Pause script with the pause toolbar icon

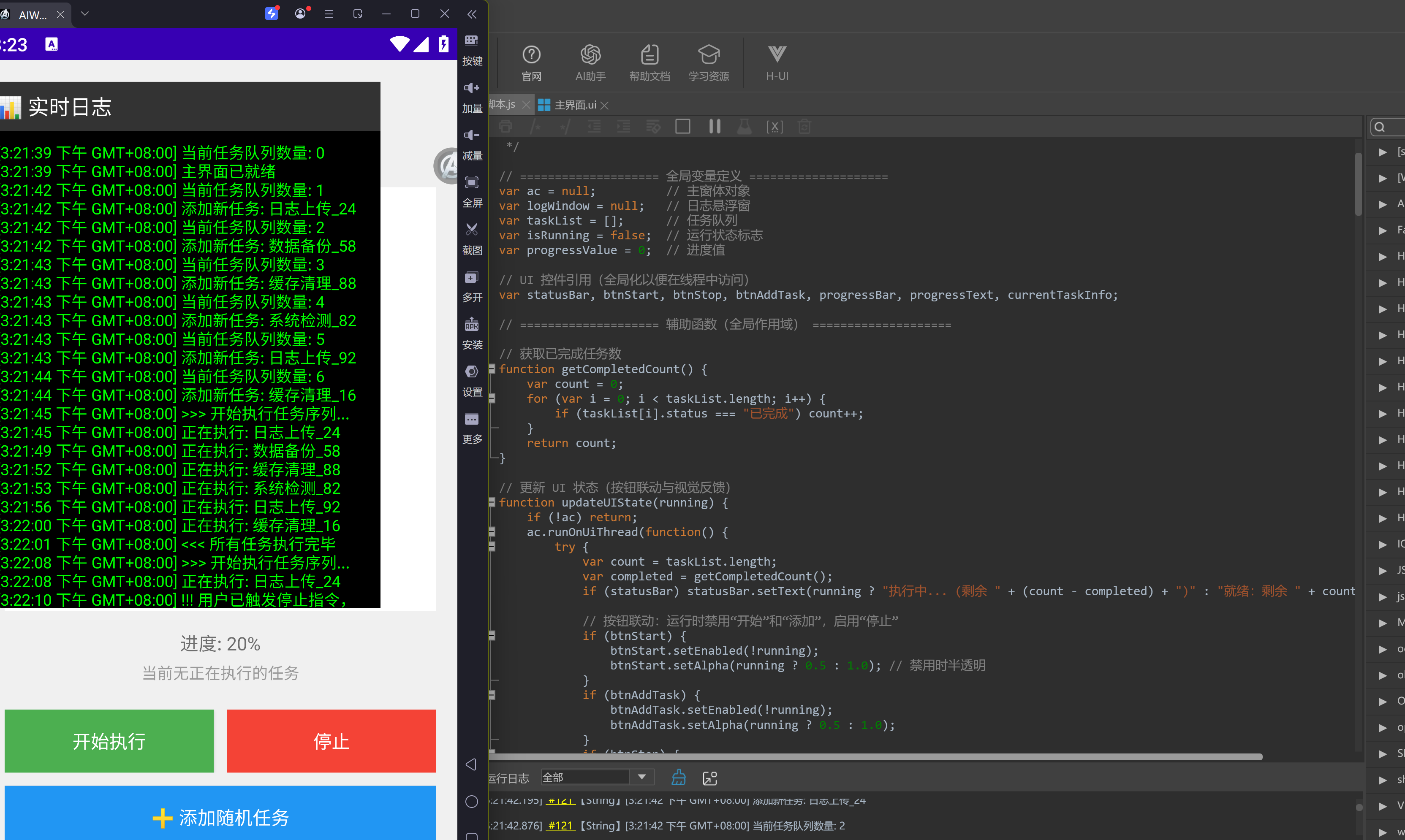click(715, 126)
